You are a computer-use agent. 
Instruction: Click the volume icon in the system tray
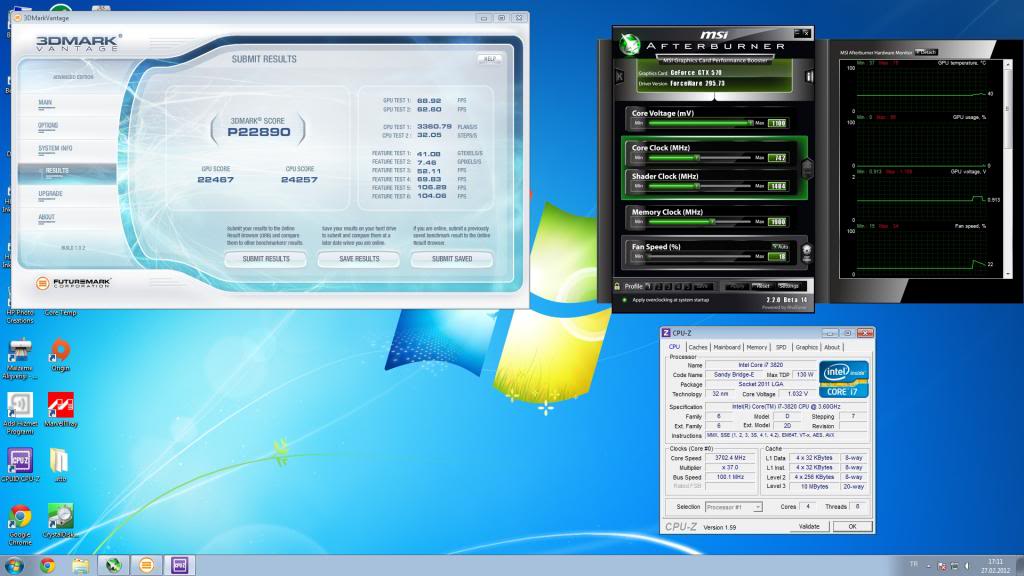tap(967, 566)
